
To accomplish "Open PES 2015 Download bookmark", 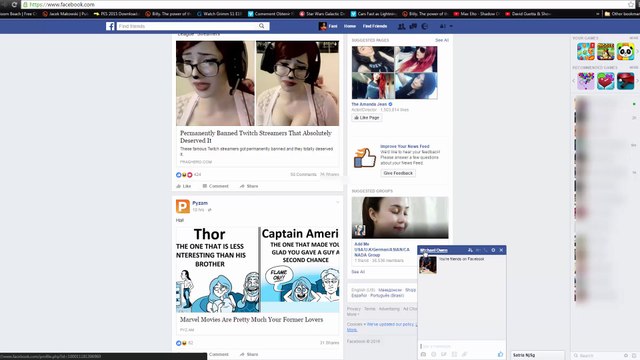I will click(117, 14).
